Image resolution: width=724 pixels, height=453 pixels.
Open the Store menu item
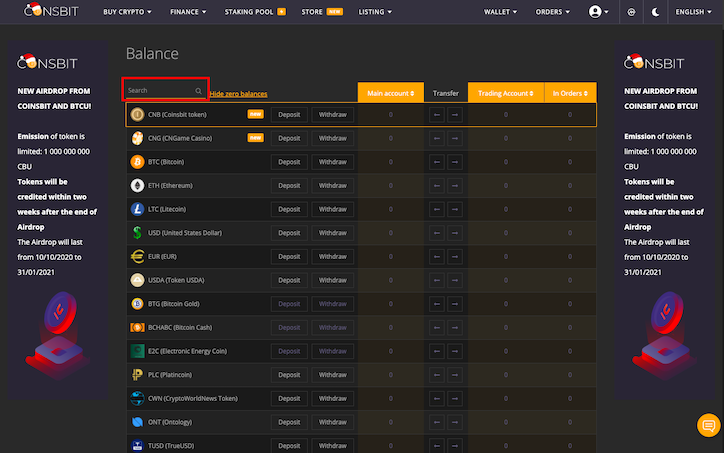tap(322, 12)
